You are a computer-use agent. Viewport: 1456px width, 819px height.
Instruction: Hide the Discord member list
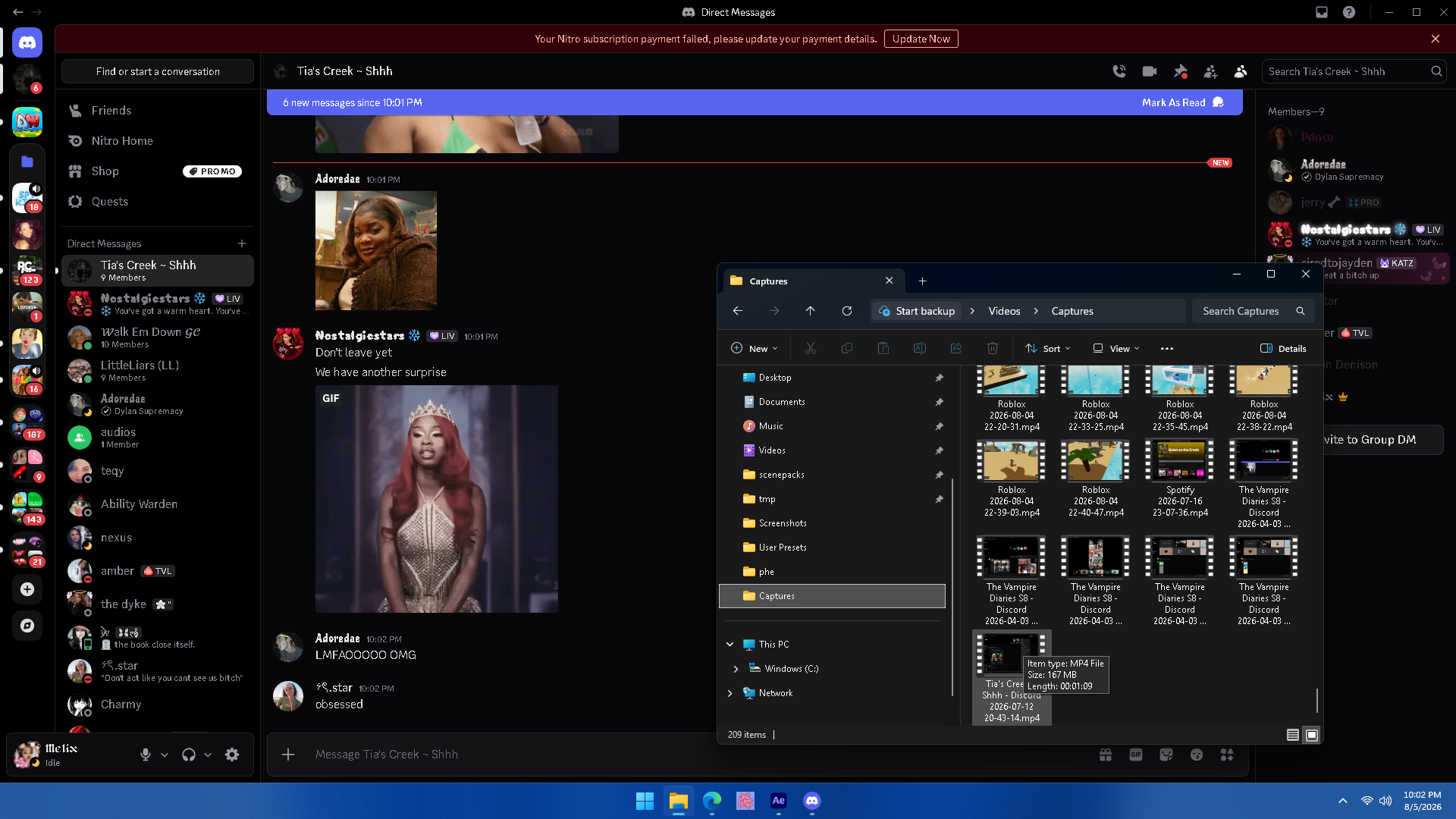pyautogui.click(x=1241, y=71)
